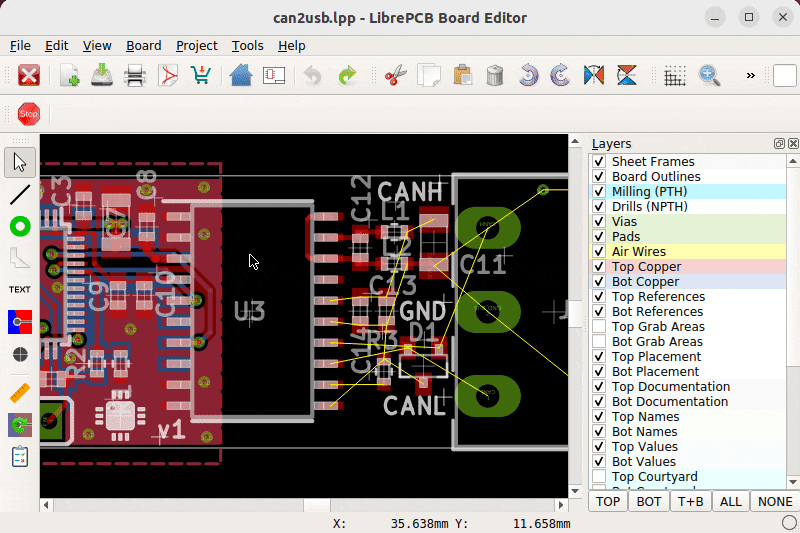Show only T+B layers button
The width and height of the screenshot is (800, 533).
coord(690,501)
